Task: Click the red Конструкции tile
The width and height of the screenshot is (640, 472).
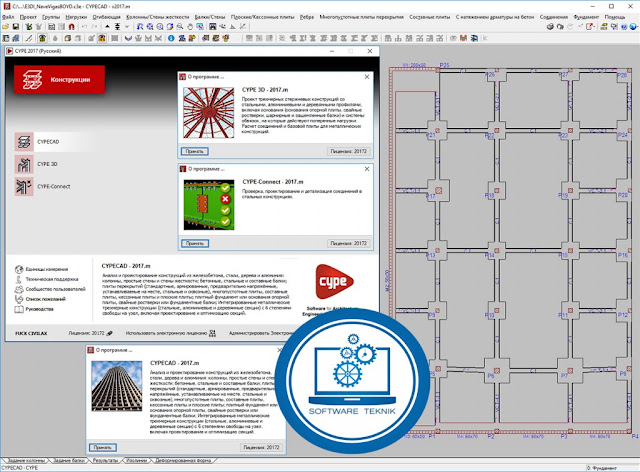Action: pyautogui.click(x=59, y=80)
